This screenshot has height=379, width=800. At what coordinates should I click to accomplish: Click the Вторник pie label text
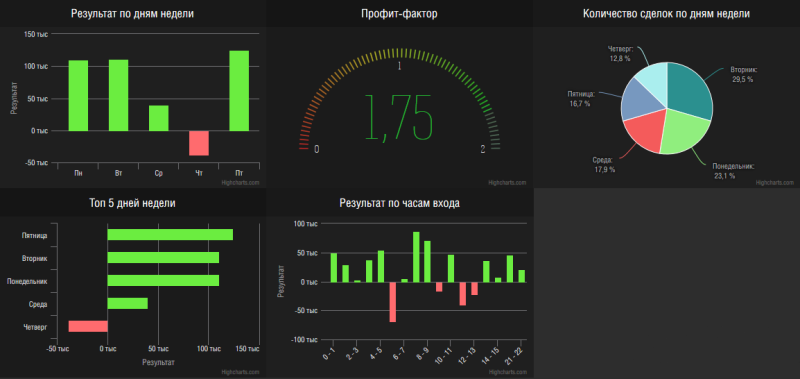click(x=744, y=69)
